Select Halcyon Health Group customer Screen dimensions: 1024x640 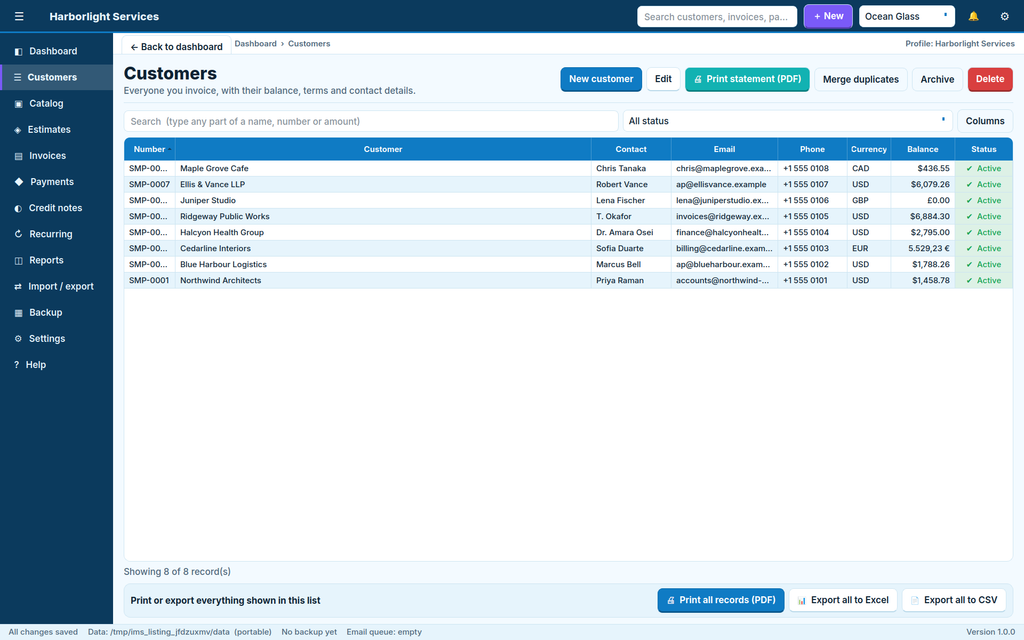click(222, 232)
